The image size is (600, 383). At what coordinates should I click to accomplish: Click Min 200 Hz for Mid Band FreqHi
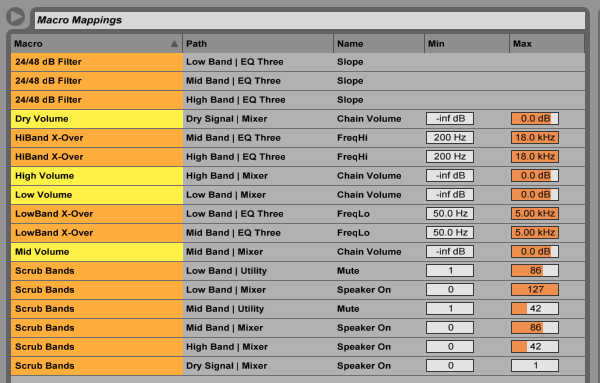pyautogui.click(x=450, y=138)
